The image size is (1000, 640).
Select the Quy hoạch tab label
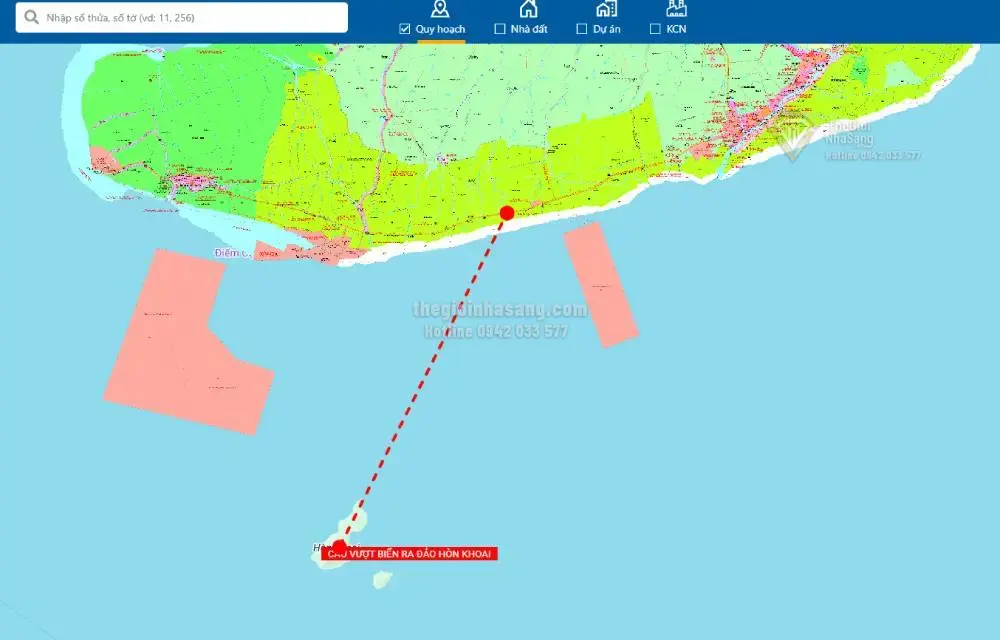(x=440, y=29)
